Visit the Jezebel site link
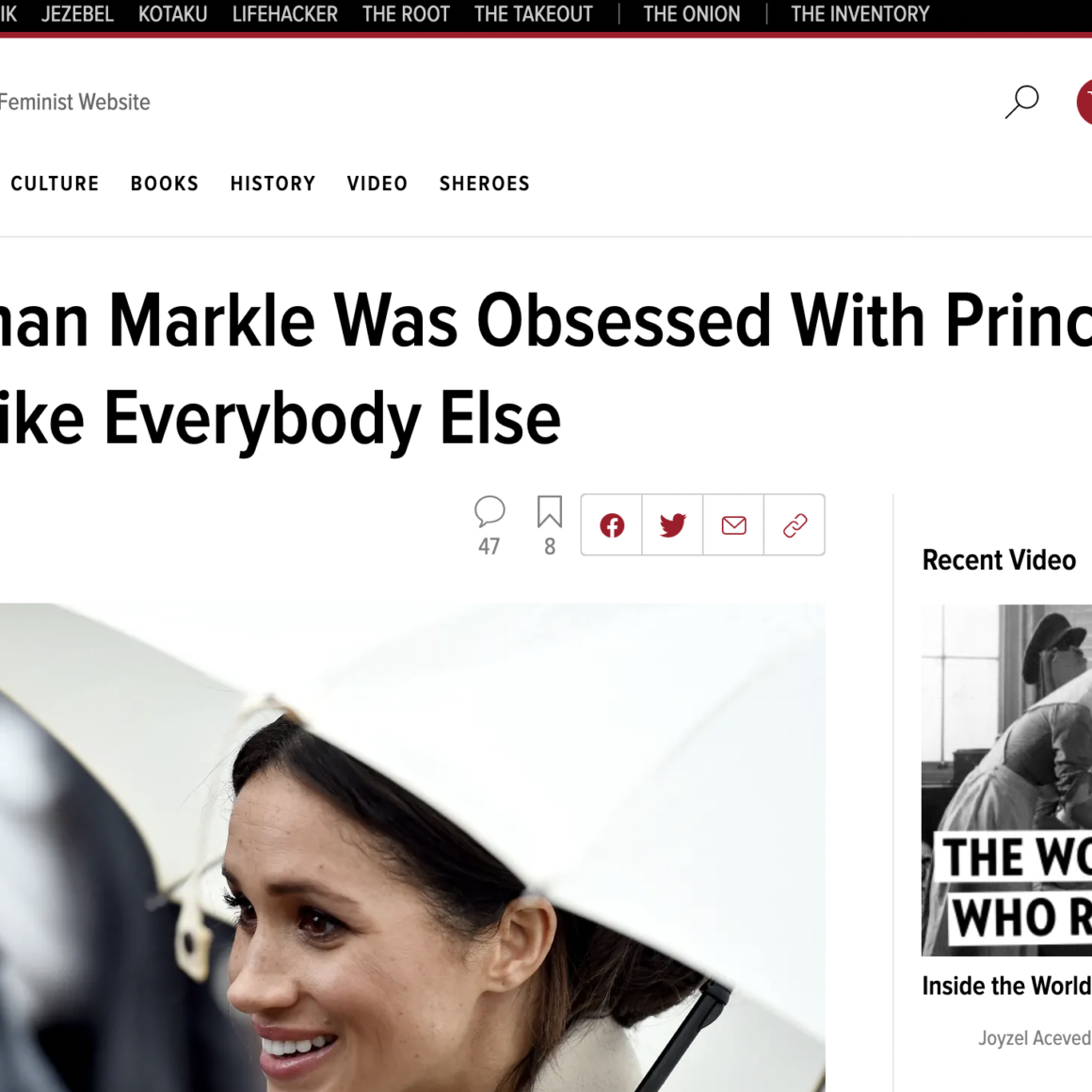The height and width of the screenshot is (1092, 1092). [77, 14]
